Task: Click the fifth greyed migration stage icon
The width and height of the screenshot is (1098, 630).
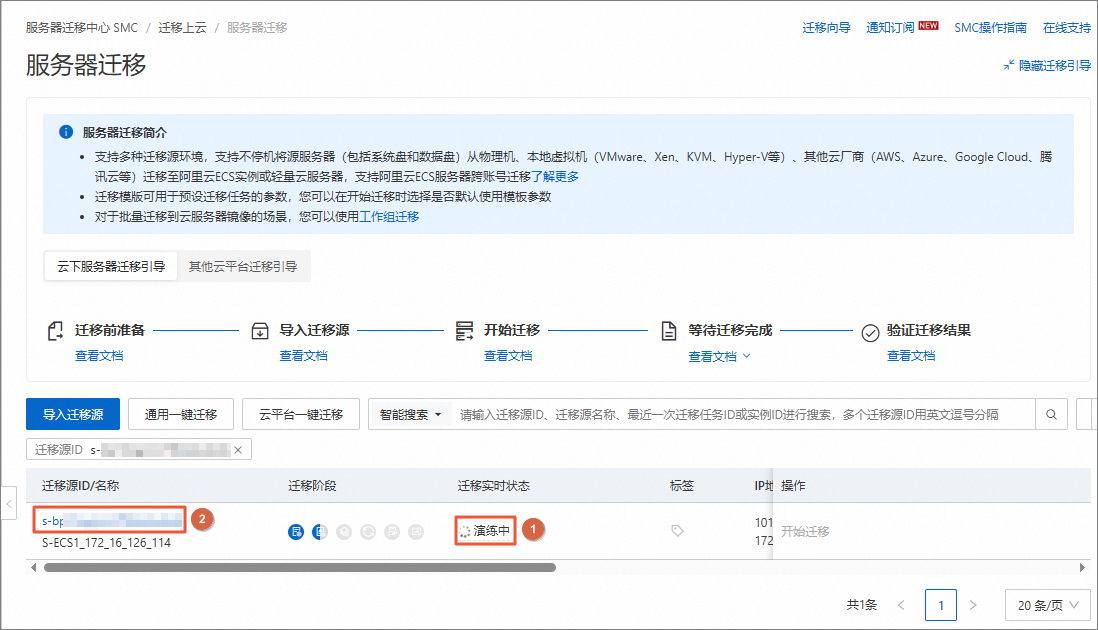Action: (x=392, y=532)
